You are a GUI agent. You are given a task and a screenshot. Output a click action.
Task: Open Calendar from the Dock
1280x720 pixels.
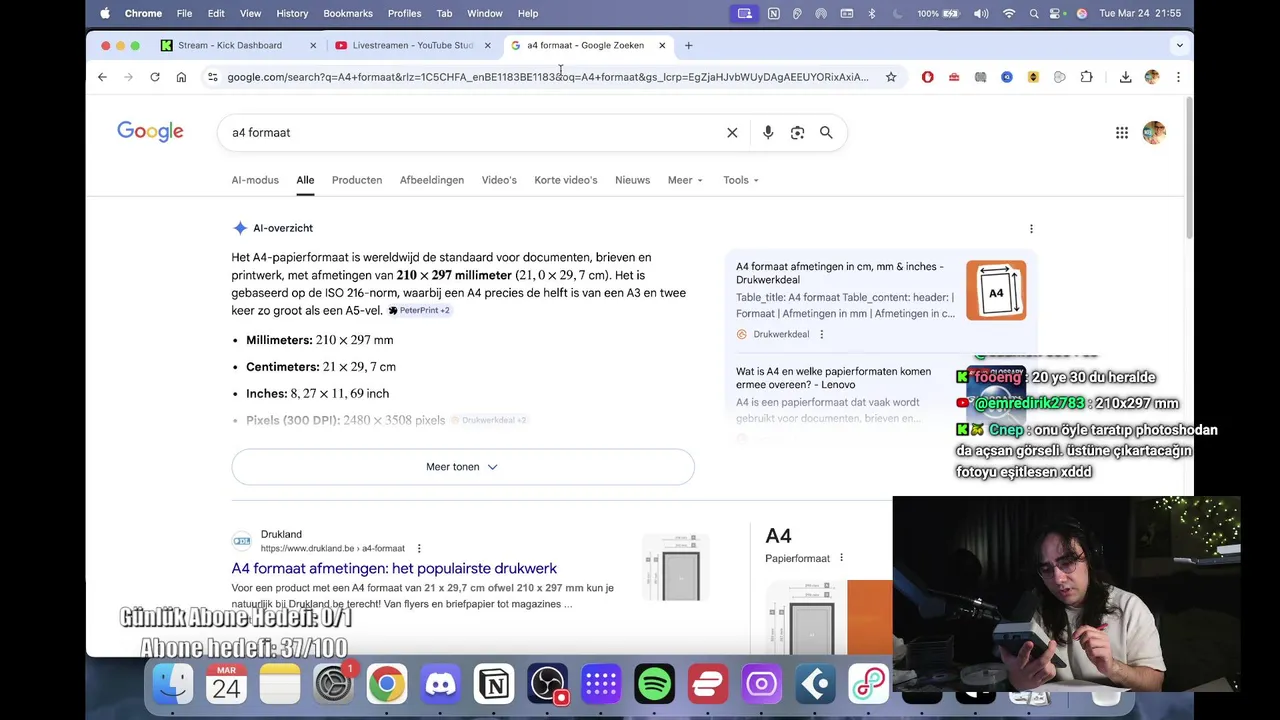226,684
